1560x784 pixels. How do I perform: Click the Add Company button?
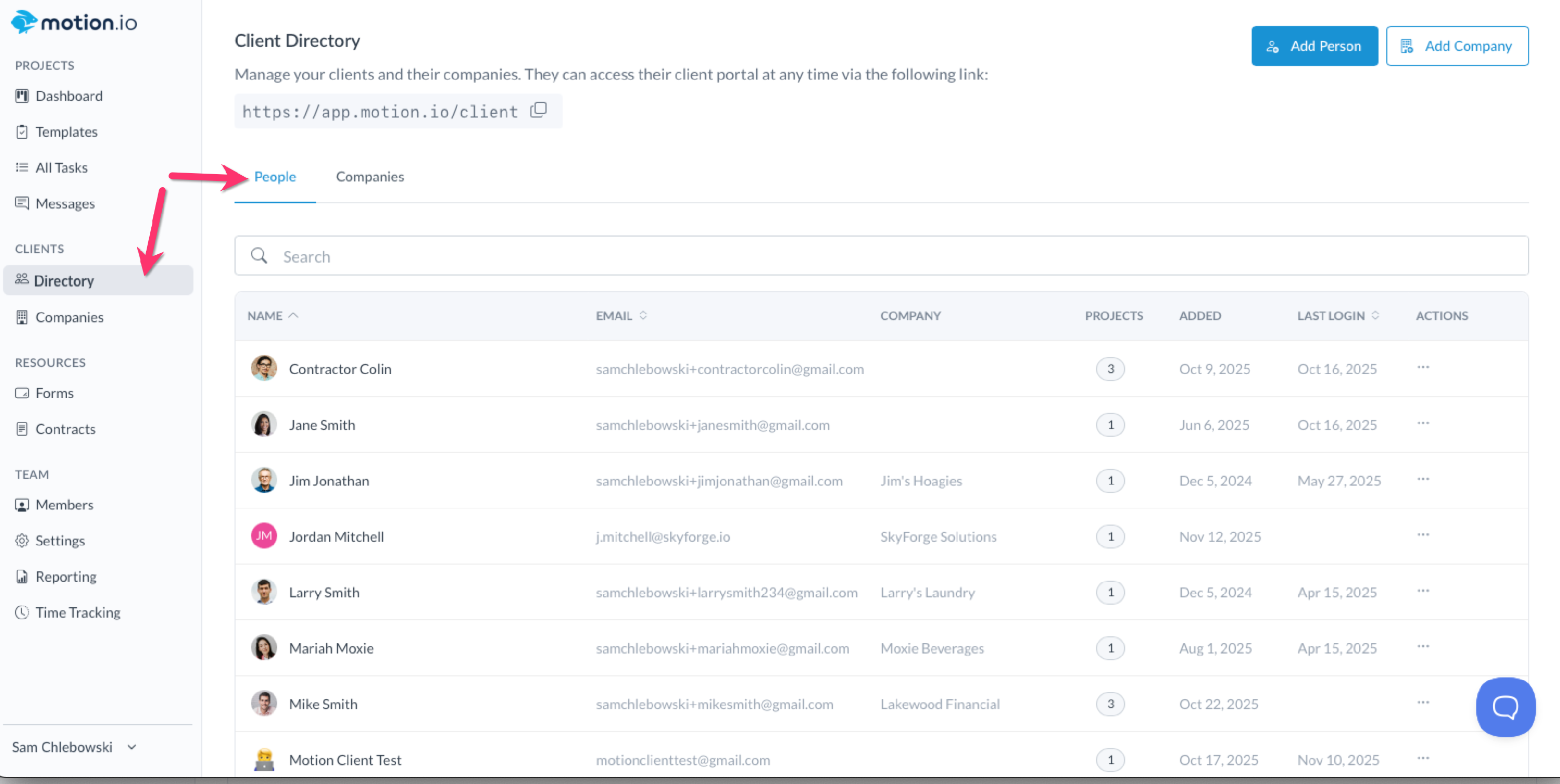click(x=1457, y=46)
